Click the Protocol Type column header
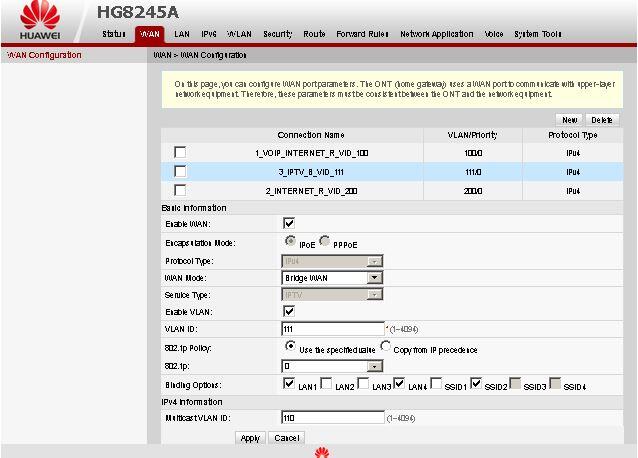Viewport: 638px width, 458px height. tap(572, 135)
